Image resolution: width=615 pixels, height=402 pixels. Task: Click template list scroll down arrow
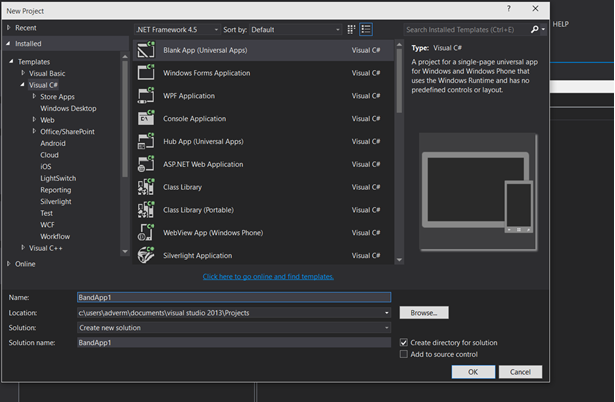(x=399, y=260)
